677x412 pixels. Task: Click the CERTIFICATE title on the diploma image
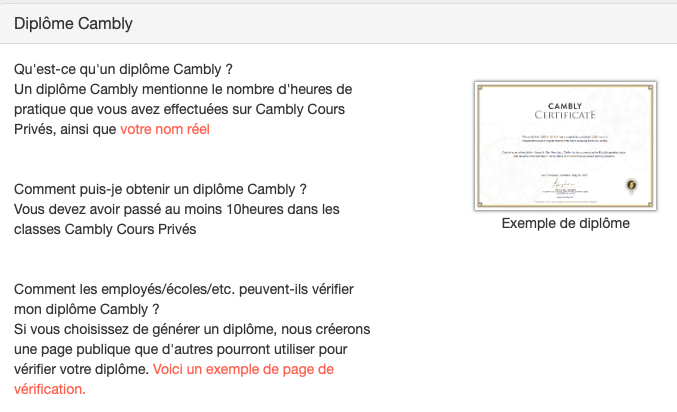point(564,115)
